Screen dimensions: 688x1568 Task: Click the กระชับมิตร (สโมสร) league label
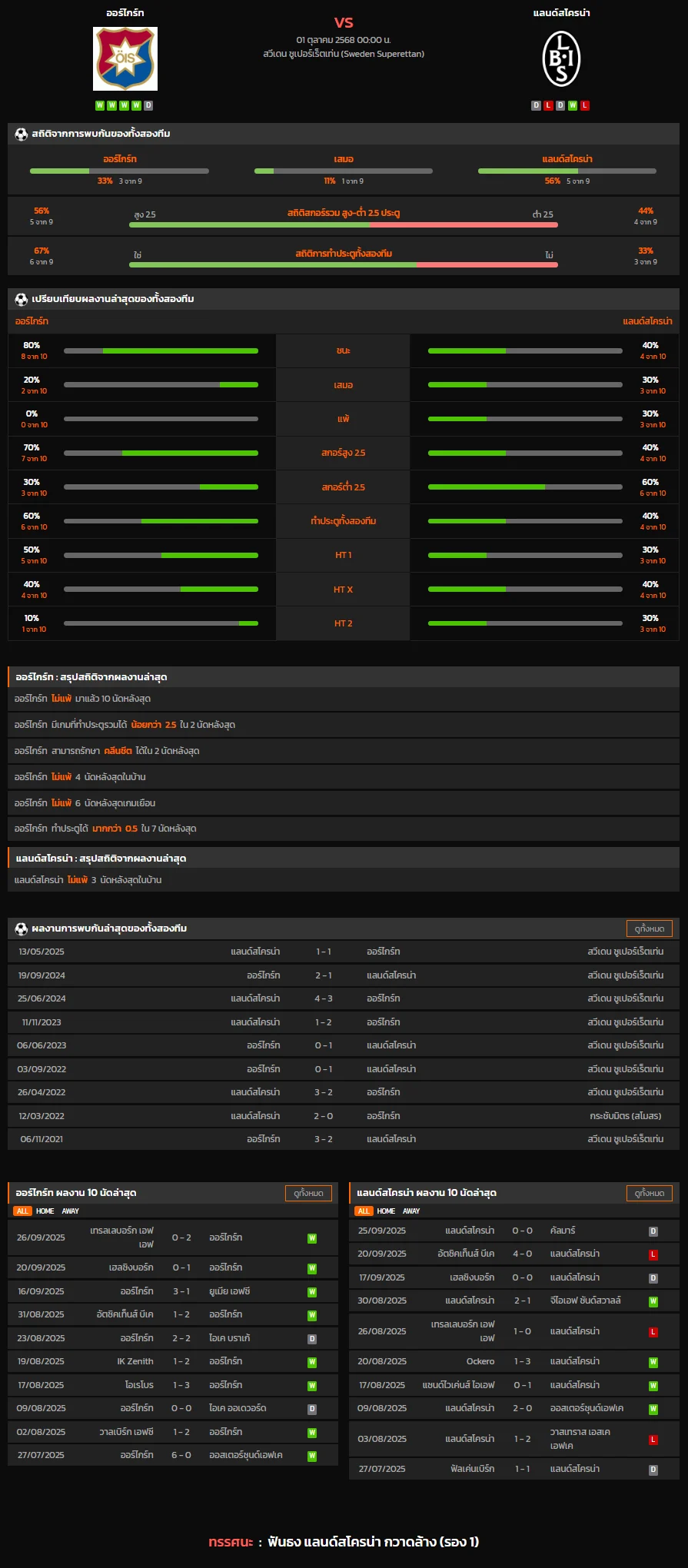(625, 1116)
